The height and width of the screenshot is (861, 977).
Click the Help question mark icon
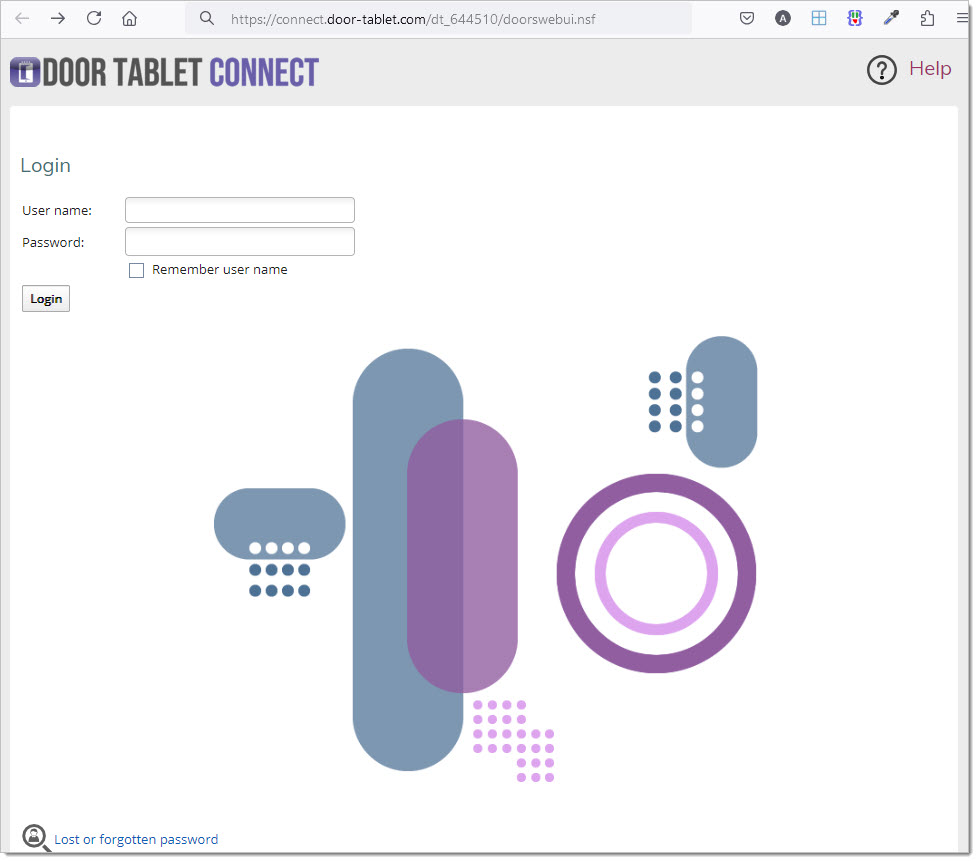coord(881,70)
